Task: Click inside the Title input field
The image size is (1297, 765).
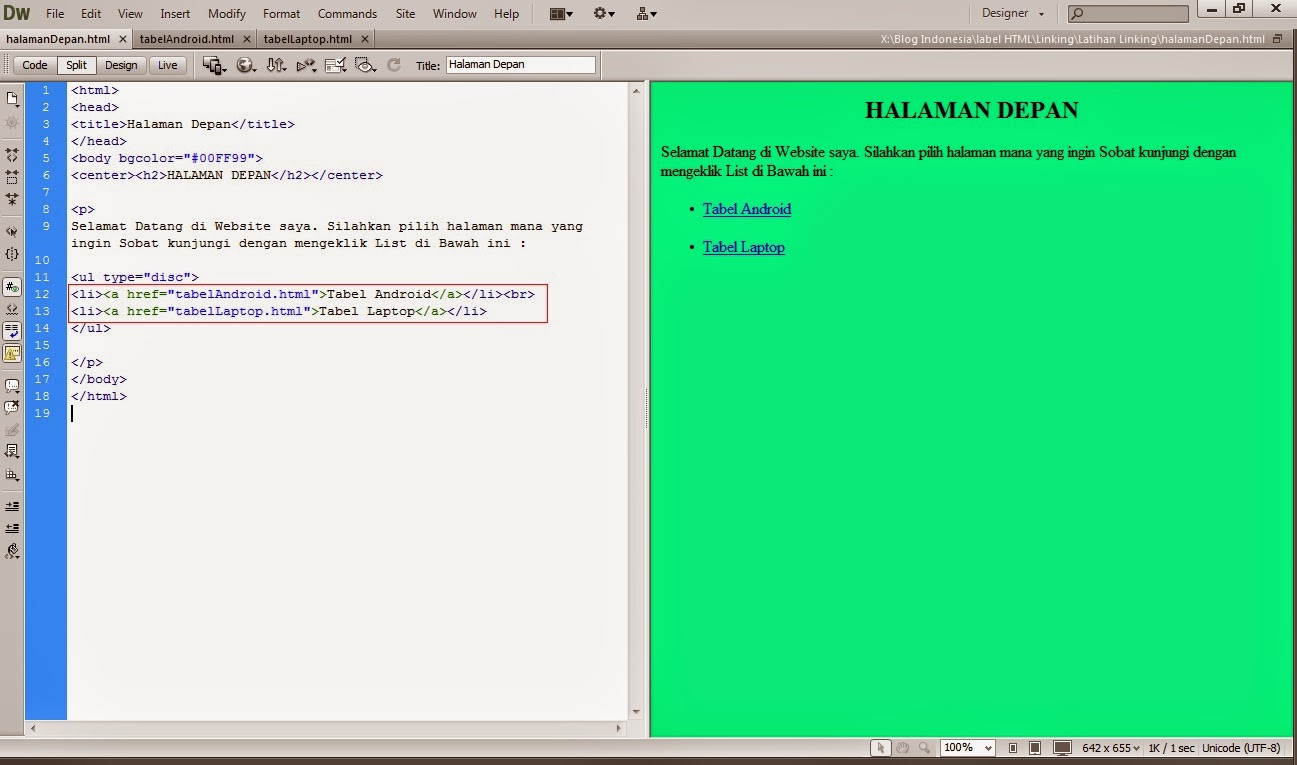Action: point(520,64)
